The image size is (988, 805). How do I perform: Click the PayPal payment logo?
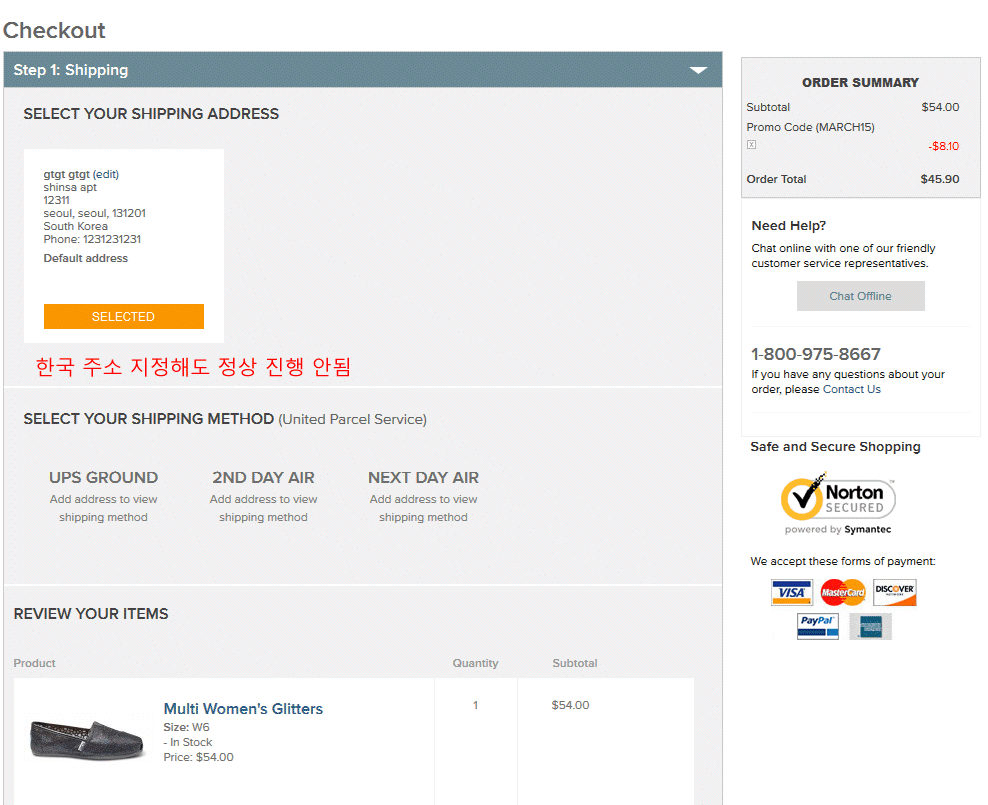(817, 626)
